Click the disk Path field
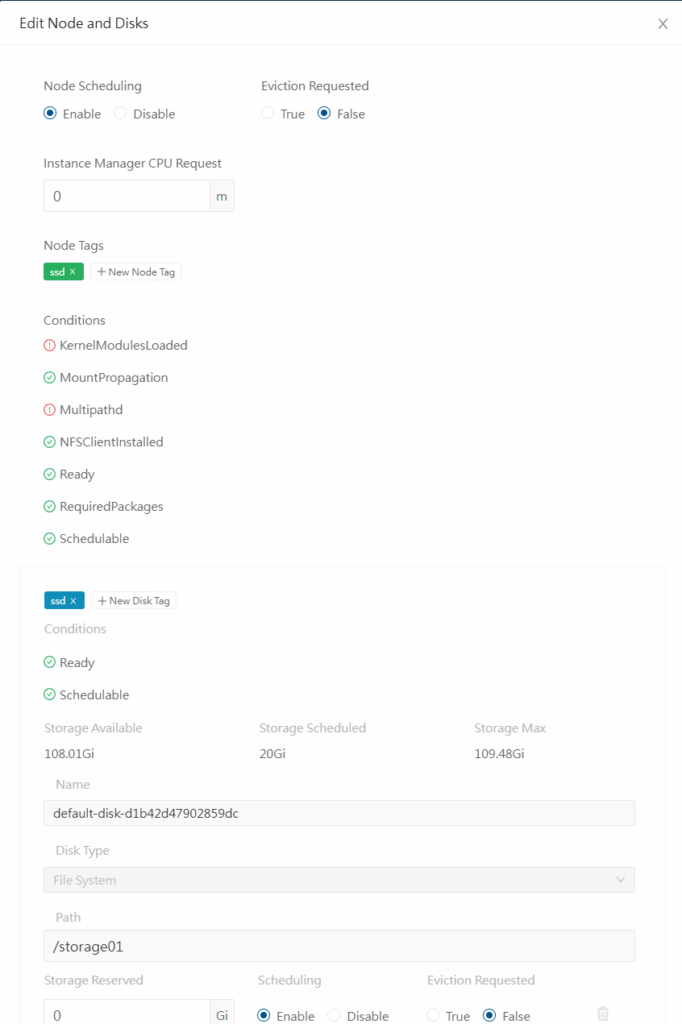This screenshot has width=682, height=1024. 339,946
